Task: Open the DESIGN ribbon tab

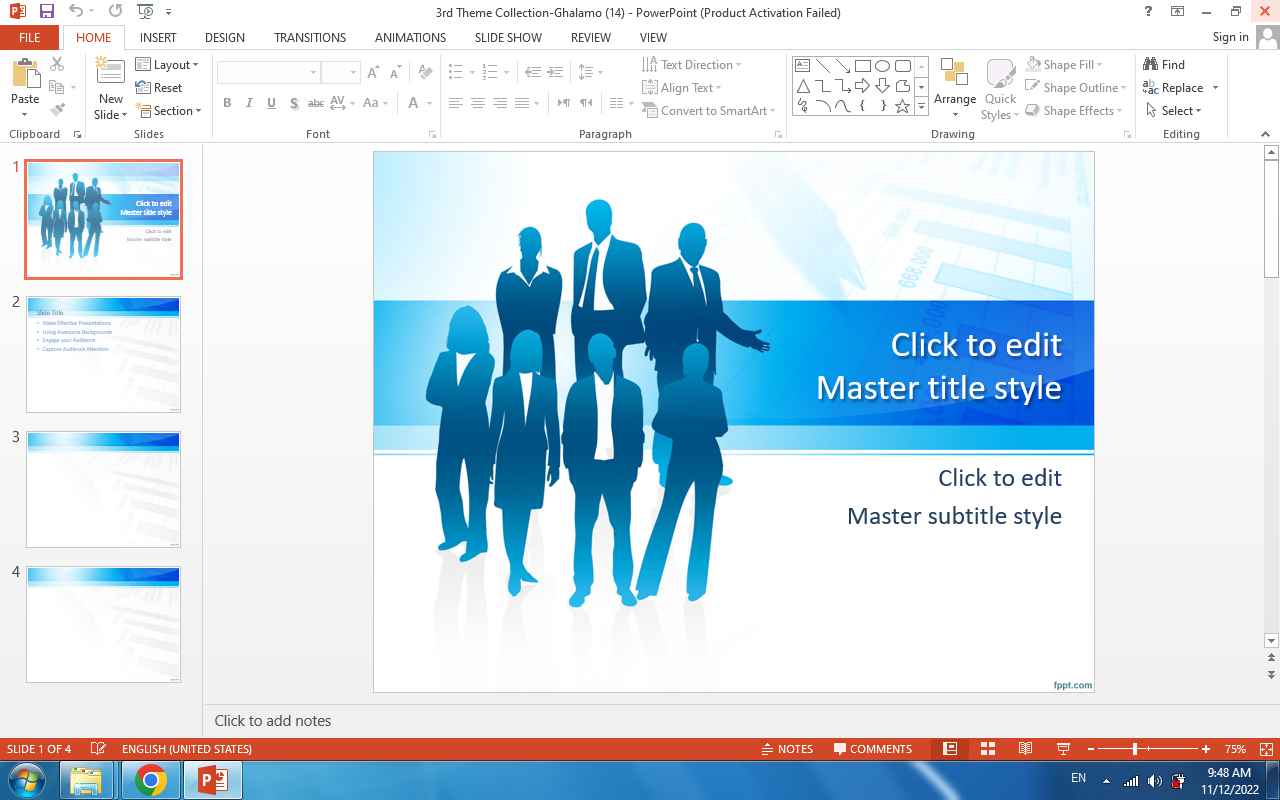Action: pos(224,37)
